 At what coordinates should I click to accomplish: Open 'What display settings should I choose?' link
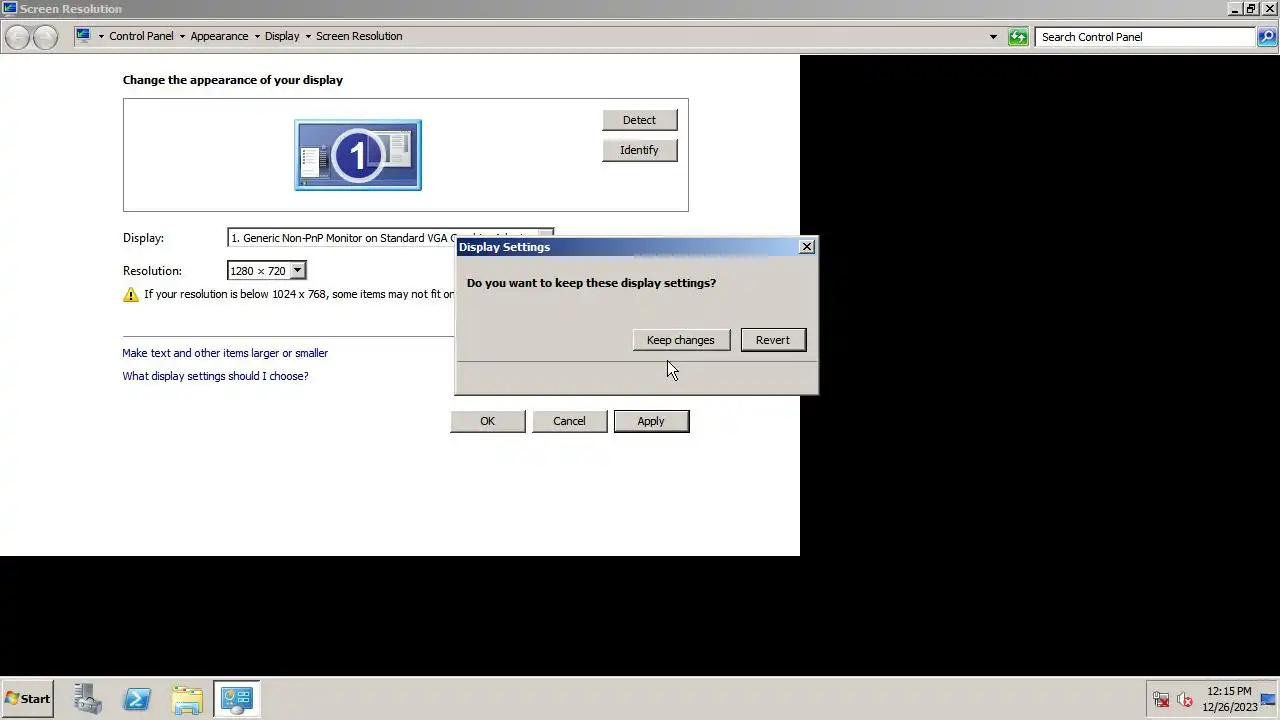215,376
